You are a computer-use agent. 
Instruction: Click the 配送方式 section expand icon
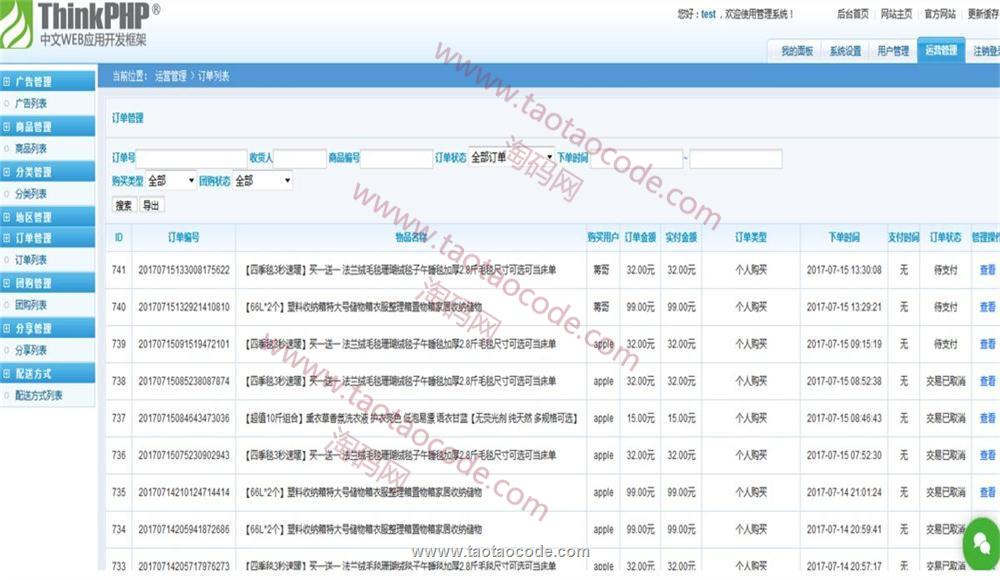(7, 373)
